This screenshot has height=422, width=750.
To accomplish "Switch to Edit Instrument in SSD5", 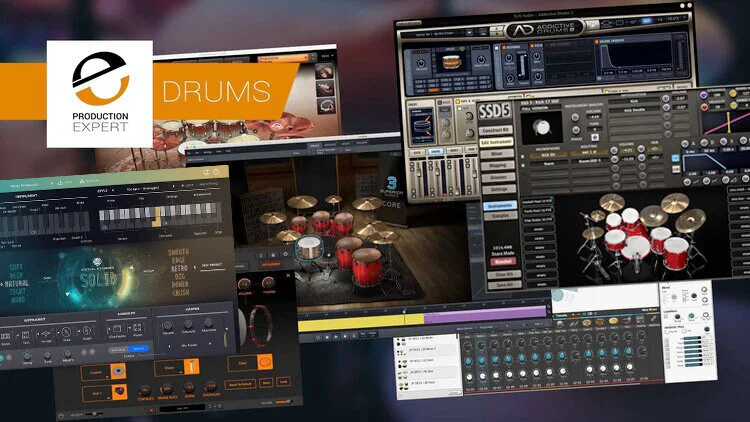I will pyautogui.click(x=496, y=143).
